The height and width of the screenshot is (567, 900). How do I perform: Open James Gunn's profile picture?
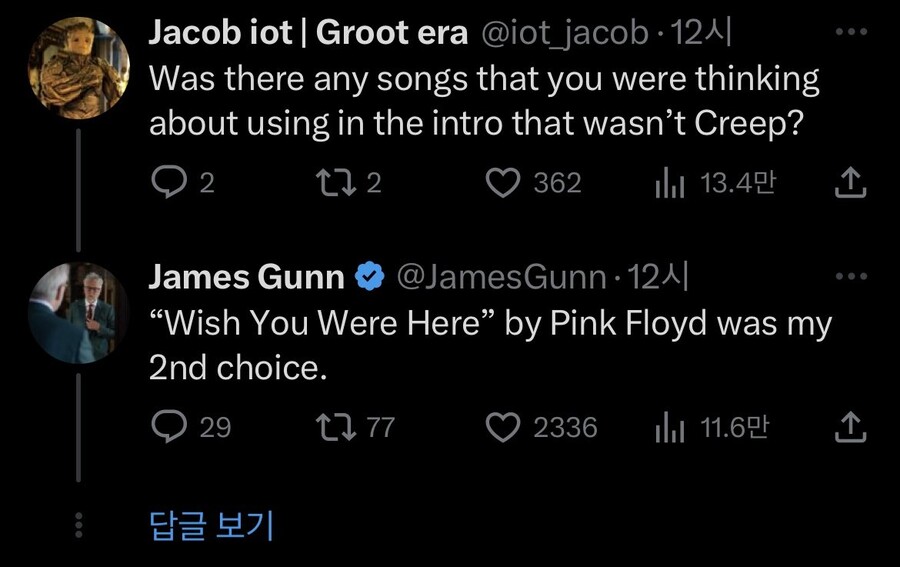78,311
